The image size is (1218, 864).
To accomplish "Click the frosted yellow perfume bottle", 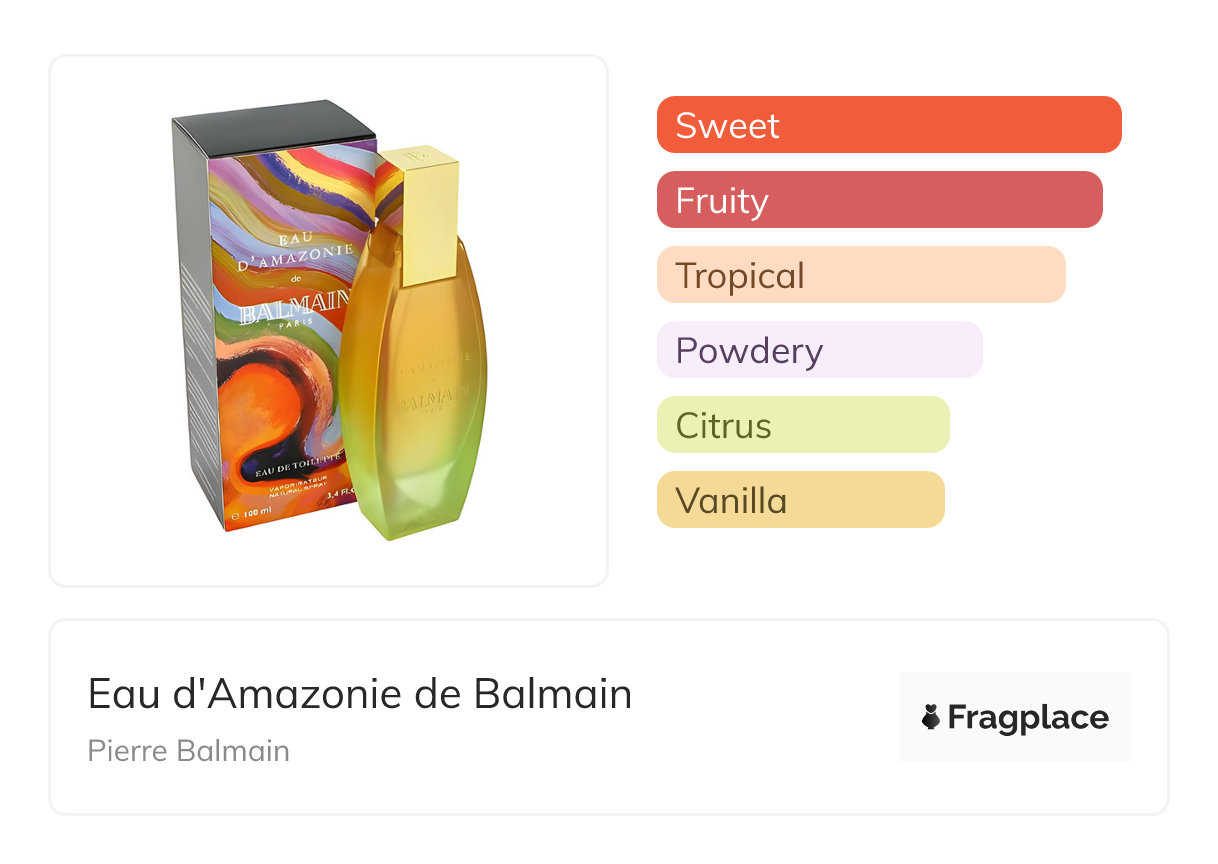I will tap(415, 420).
